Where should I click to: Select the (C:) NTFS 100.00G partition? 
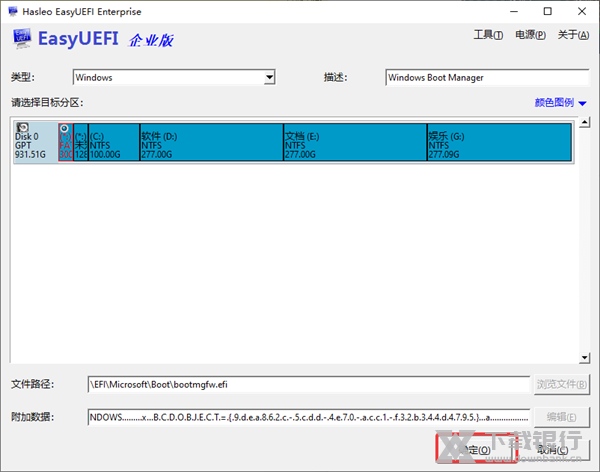114,142
